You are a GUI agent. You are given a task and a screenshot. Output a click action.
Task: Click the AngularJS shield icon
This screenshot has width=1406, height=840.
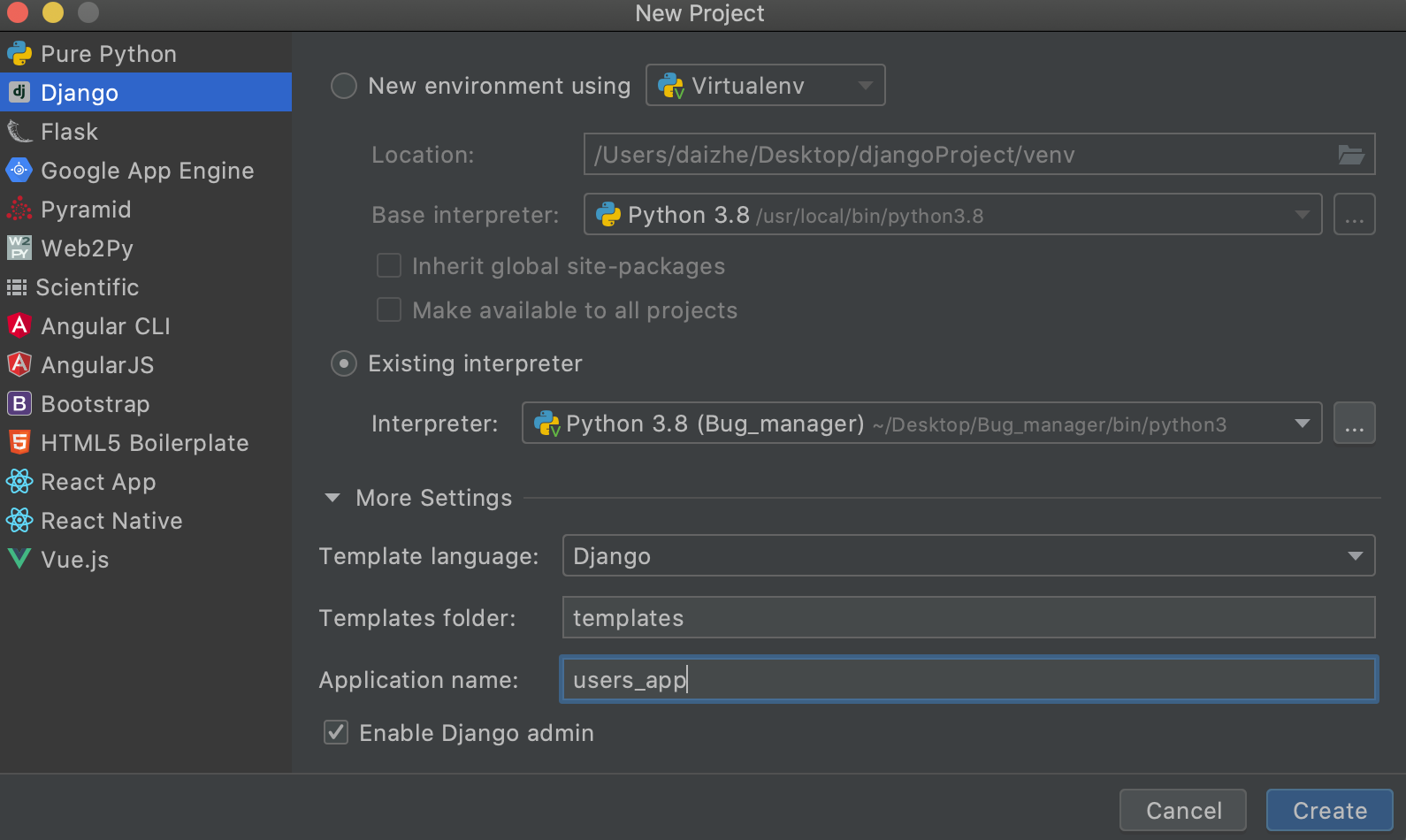click(x=19, y=364)
